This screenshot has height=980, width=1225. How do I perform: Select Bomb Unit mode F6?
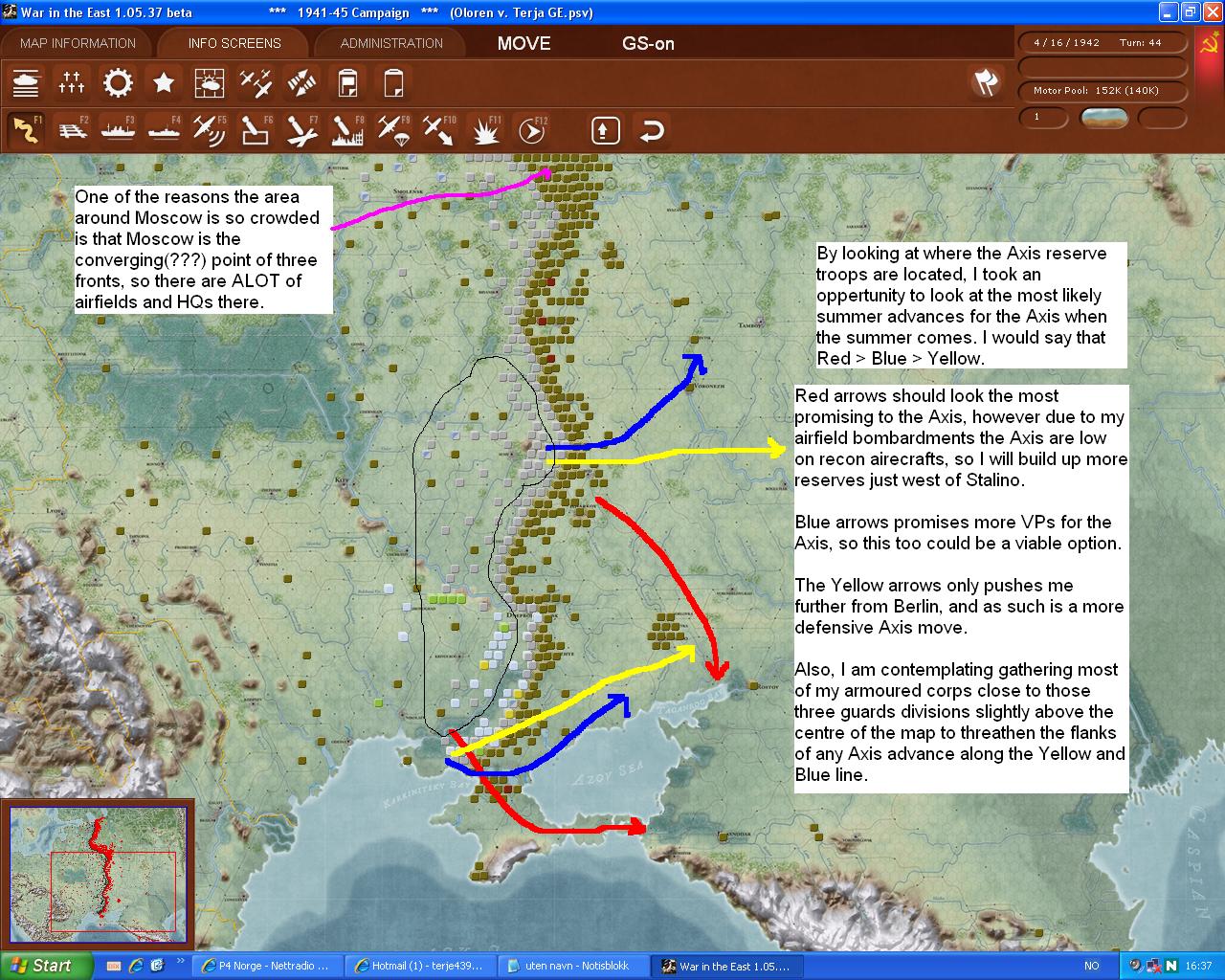256,130
